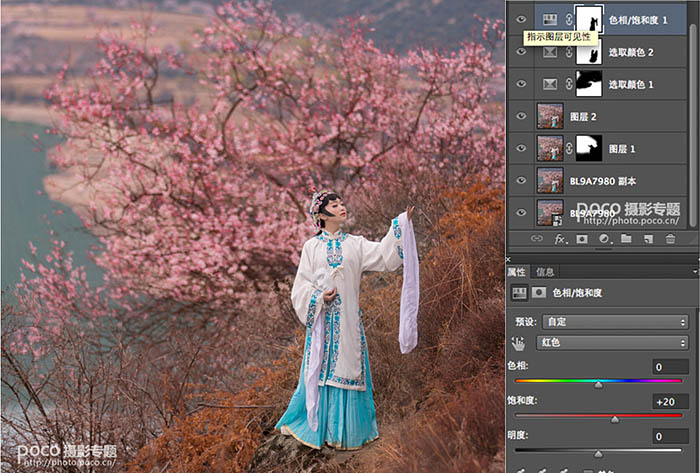Viewport: 700px width, 473px height.
Task: Hide the 图层 1 layer
Action: coord(521,148)
